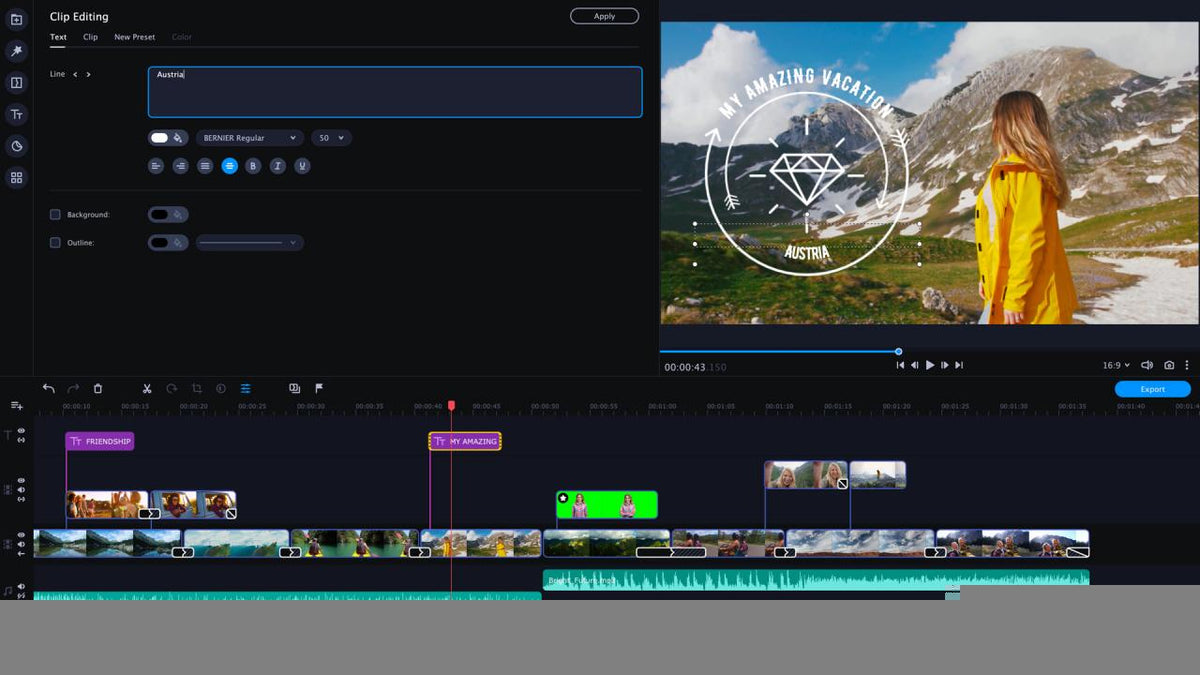Open the titles panel in sidebar
Image resolution: width=1200 pixels, height=675 pixels.
[16, 114]
